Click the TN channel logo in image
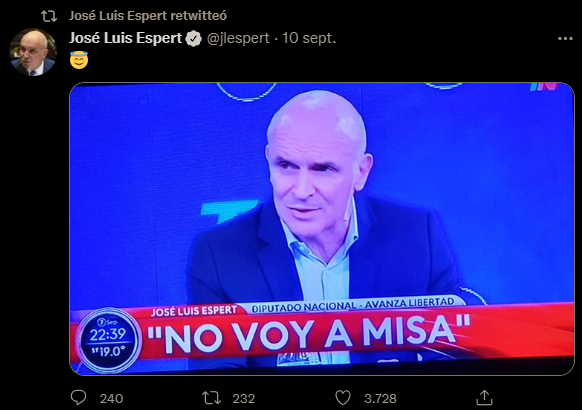582x410 pixels. tap(544, 86)
